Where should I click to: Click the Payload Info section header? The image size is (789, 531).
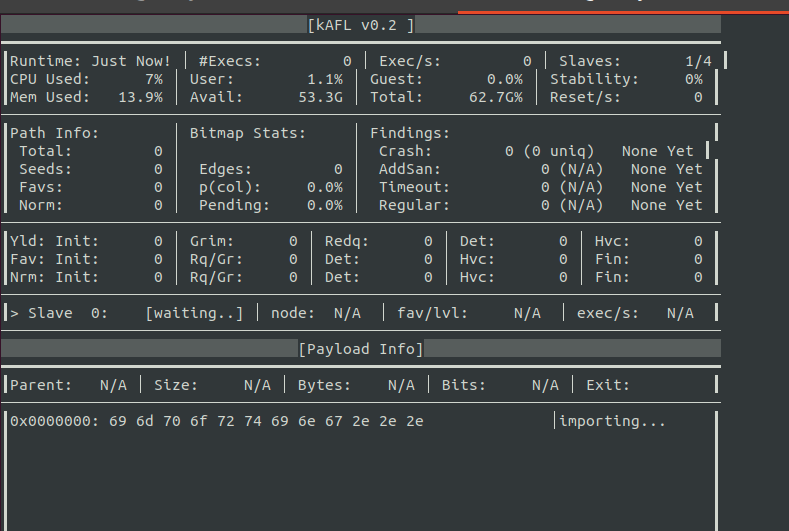pyautogui.click(x=361, y=349)
